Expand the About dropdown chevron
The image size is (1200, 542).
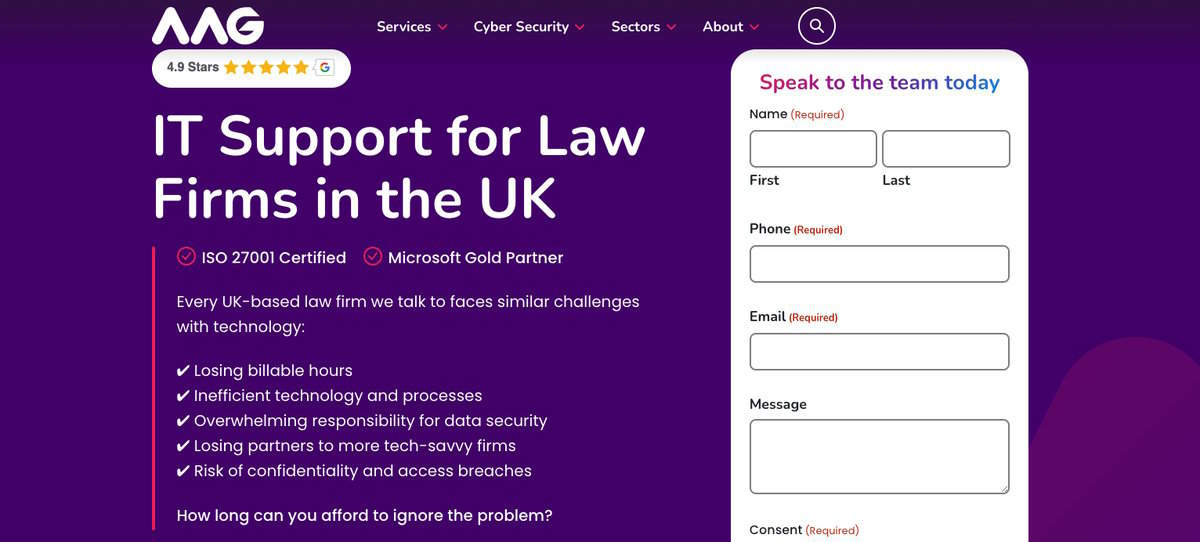tap(754, 27)
